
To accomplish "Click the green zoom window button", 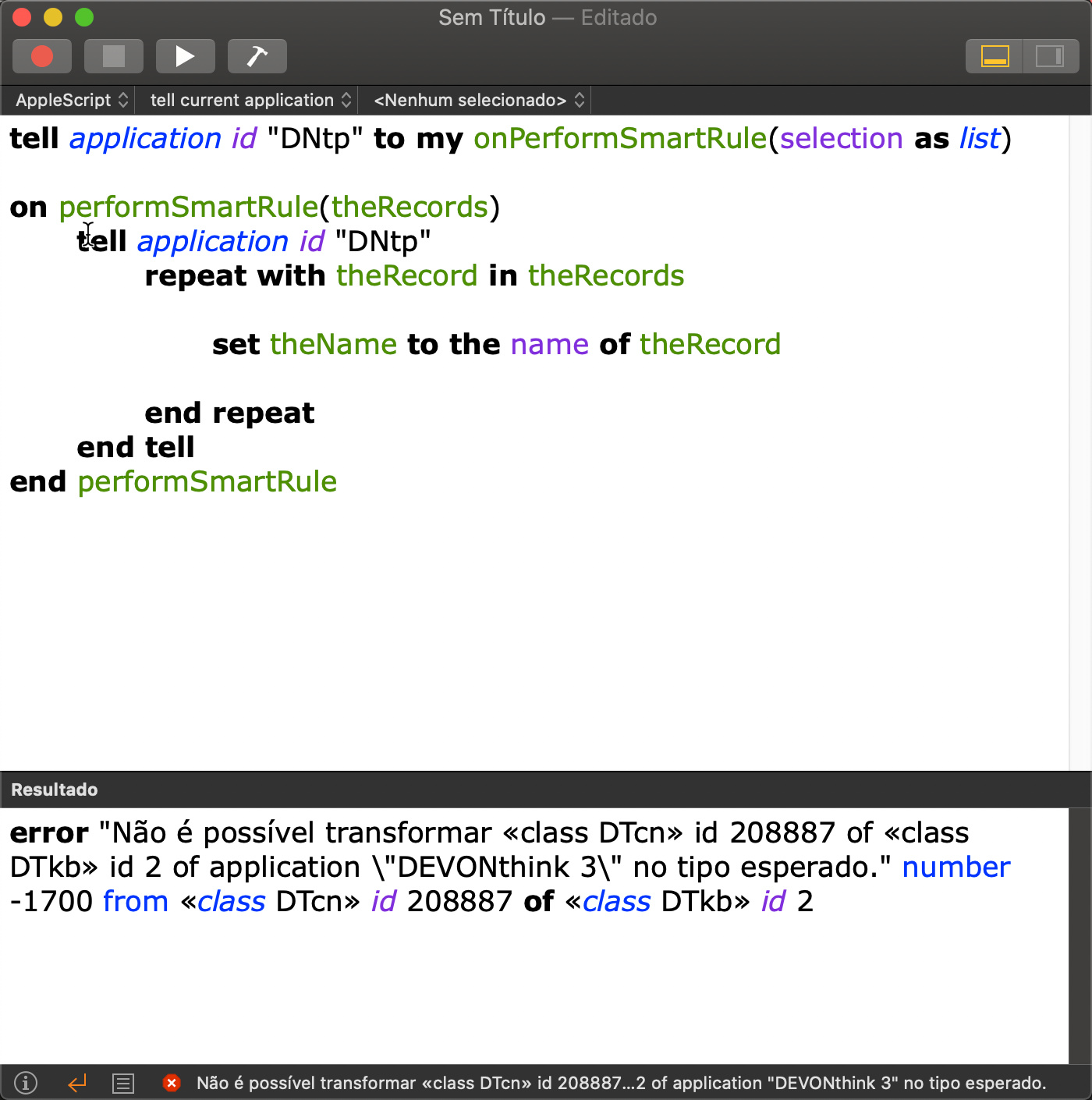I will click(84, 17).
